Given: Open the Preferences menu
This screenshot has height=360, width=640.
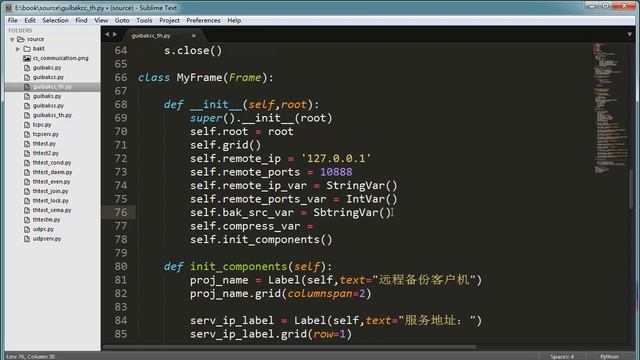Looking at the screenshot, I should click(203, 20).
